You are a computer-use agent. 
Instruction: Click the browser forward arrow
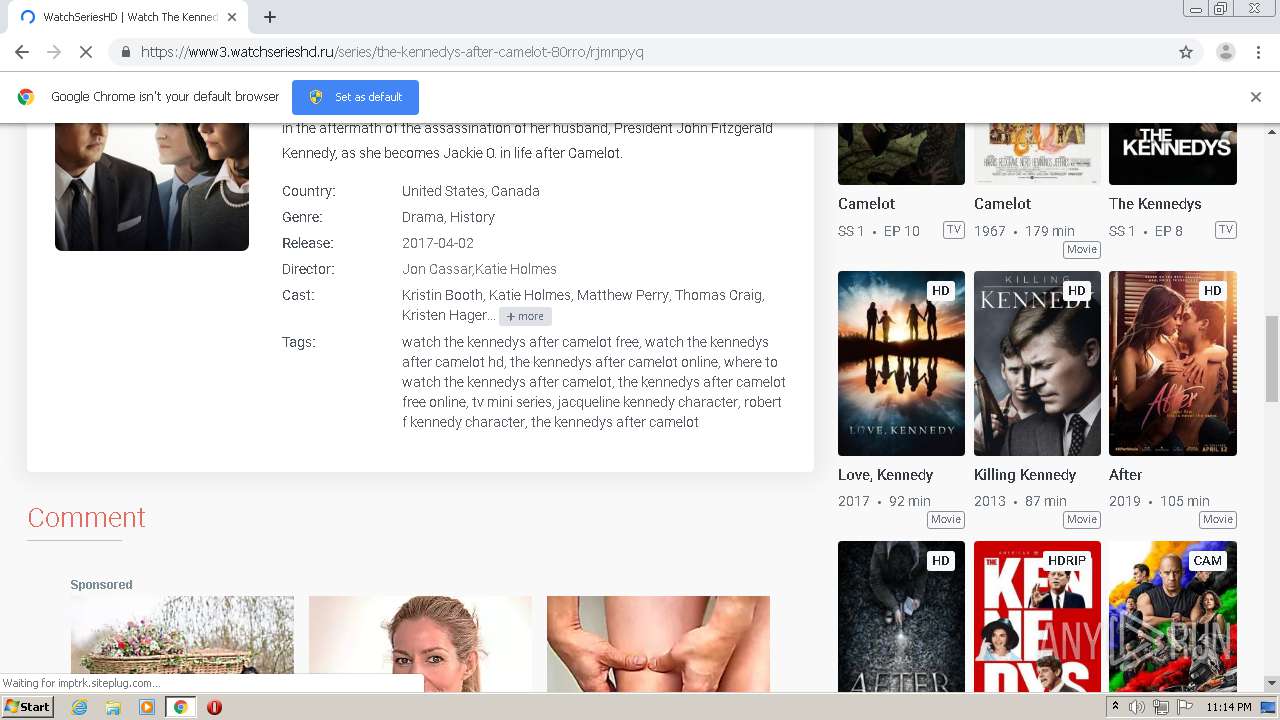[x=54, y=52]
